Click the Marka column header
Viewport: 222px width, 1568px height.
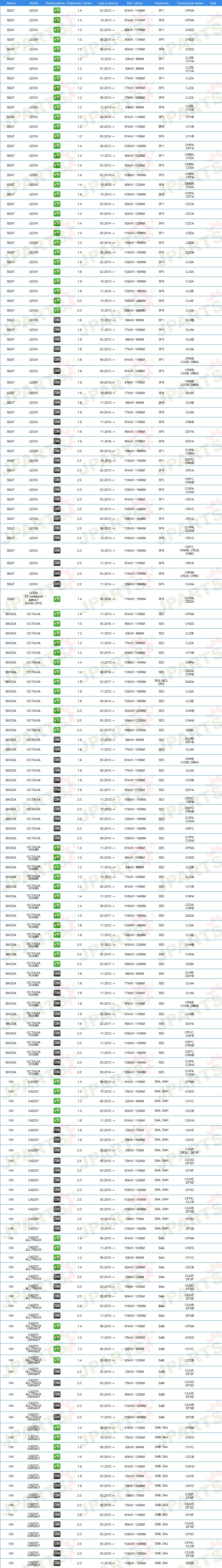tap(11, 3)
